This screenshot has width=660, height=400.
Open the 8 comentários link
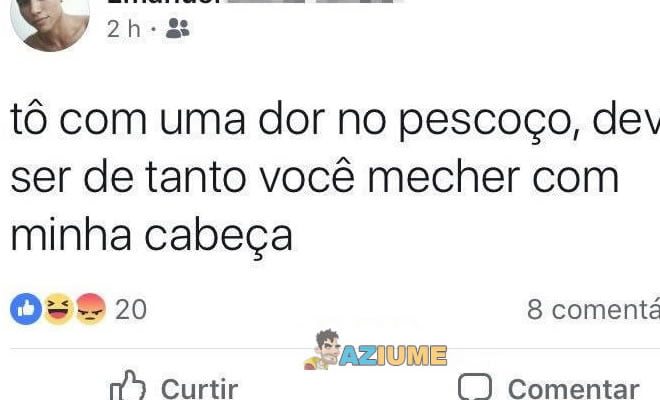593,310
